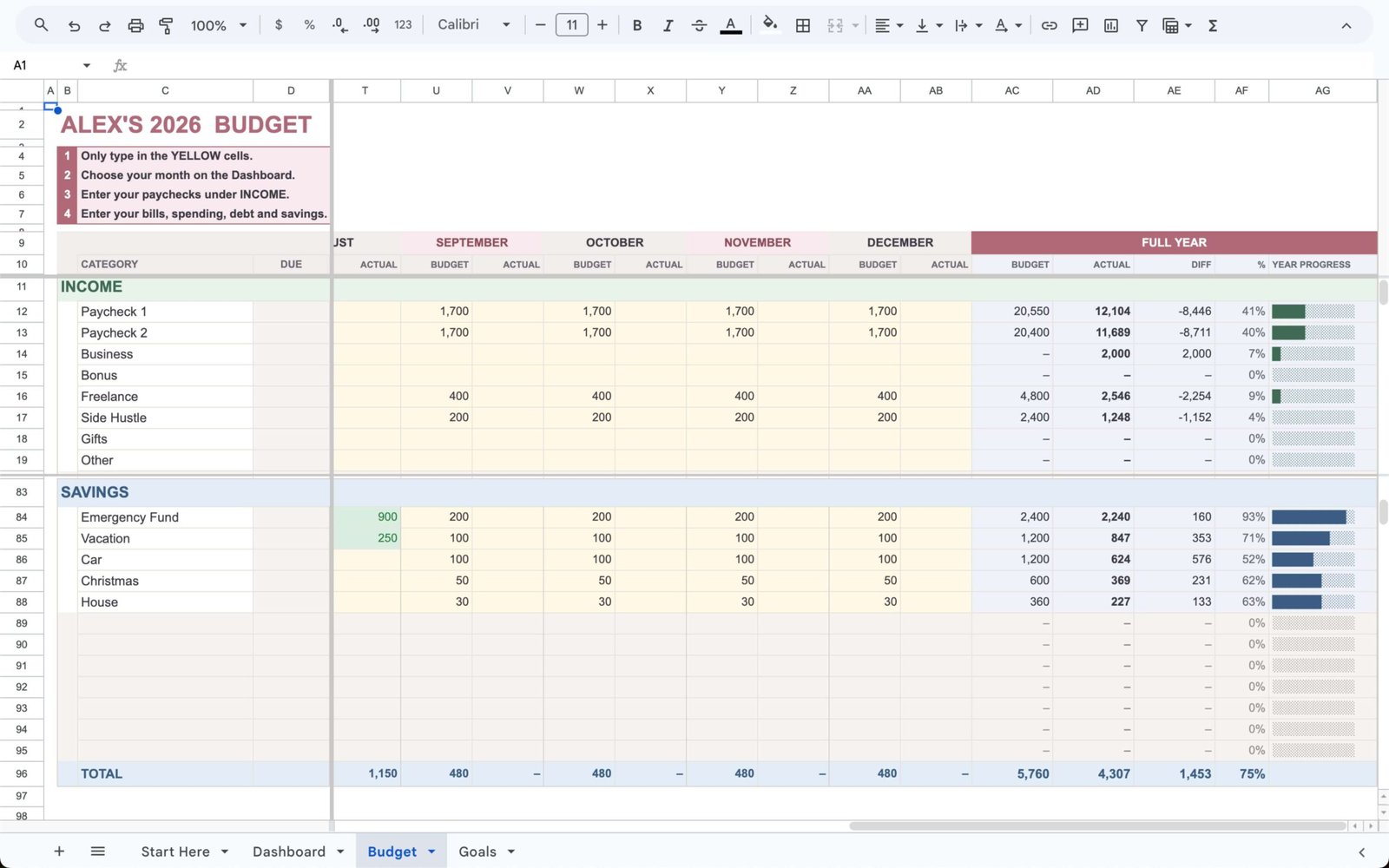Screen dimensions: 1389x868
Task: Decrease decimal places
Action: 340,25
